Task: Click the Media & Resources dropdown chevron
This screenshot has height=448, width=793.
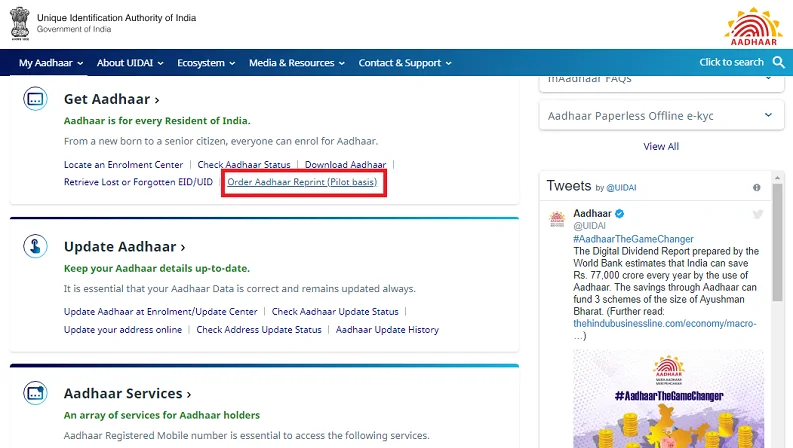Action: coord(342,63)
